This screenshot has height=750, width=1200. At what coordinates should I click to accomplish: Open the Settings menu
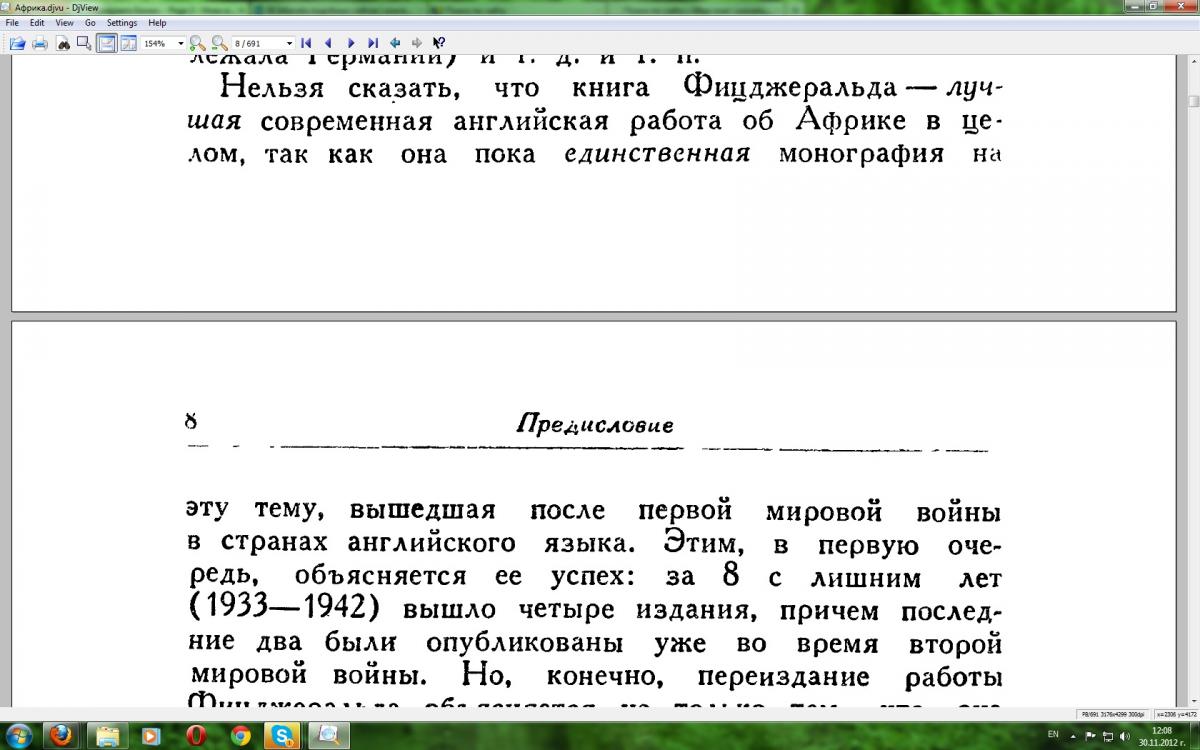(122, 22)
